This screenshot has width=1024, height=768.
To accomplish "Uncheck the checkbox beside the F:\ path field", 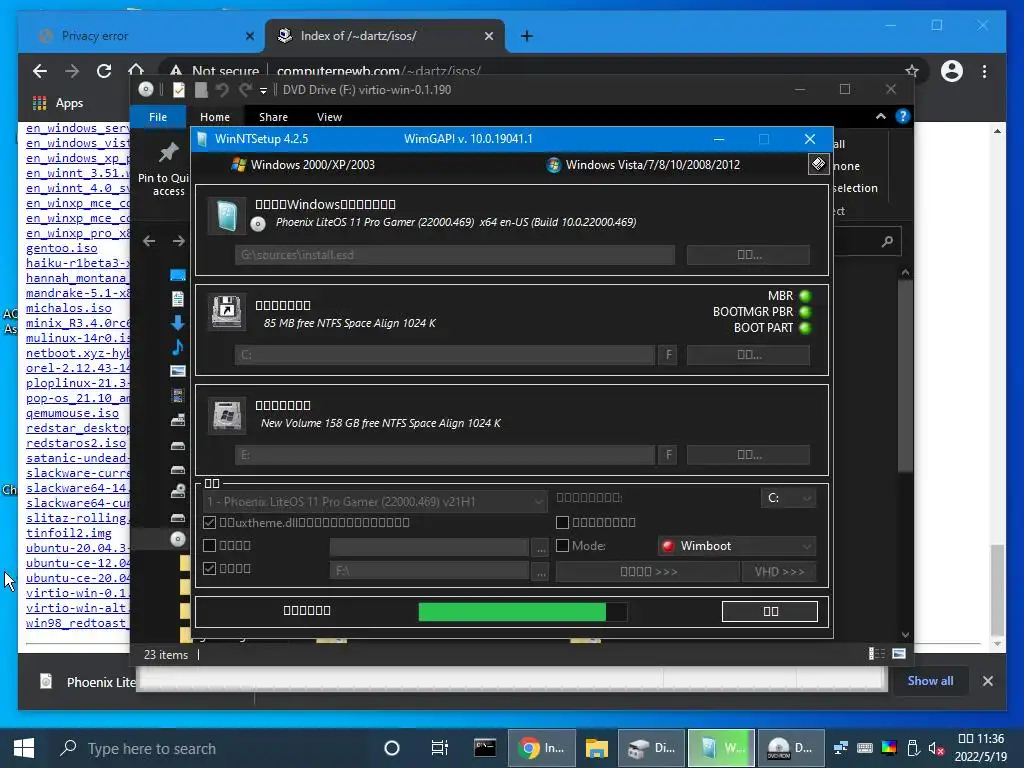I will pos(210,568).
